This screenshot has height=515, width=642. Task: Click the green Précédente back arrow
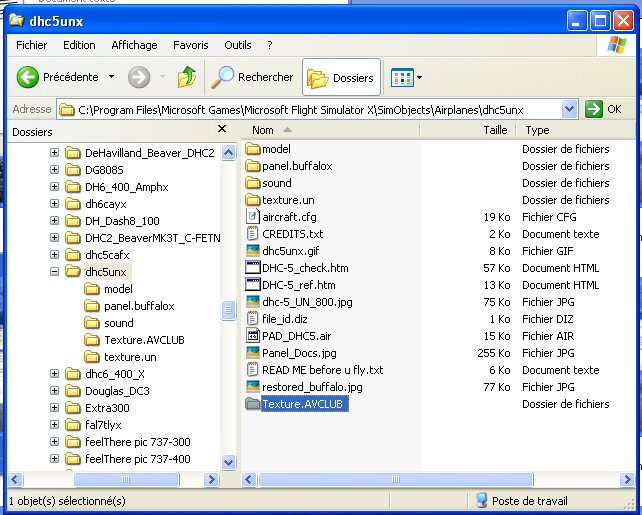tap(27, 77)
